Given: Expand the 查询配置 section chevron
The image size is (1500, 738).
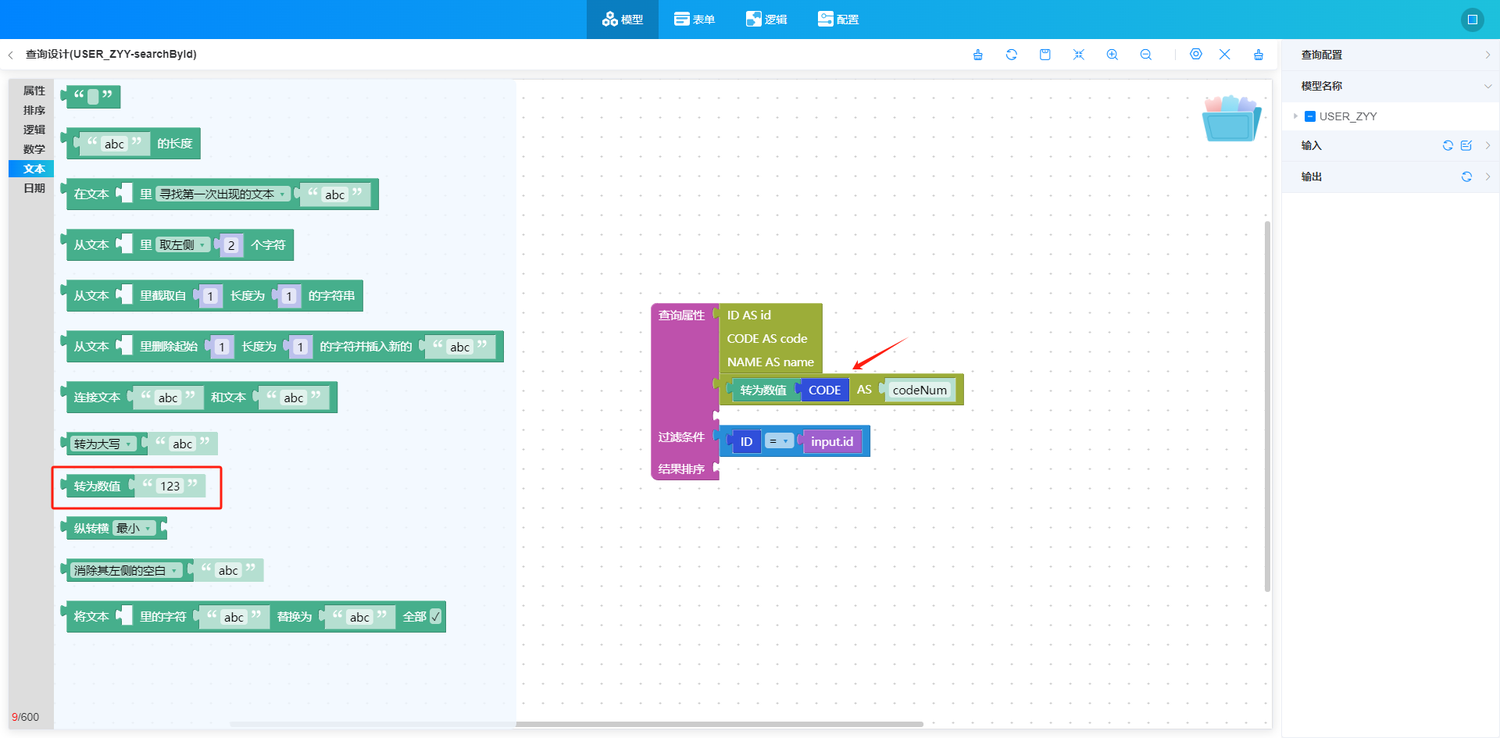Looking at the screenshot, I should (x=1488, y=55).
